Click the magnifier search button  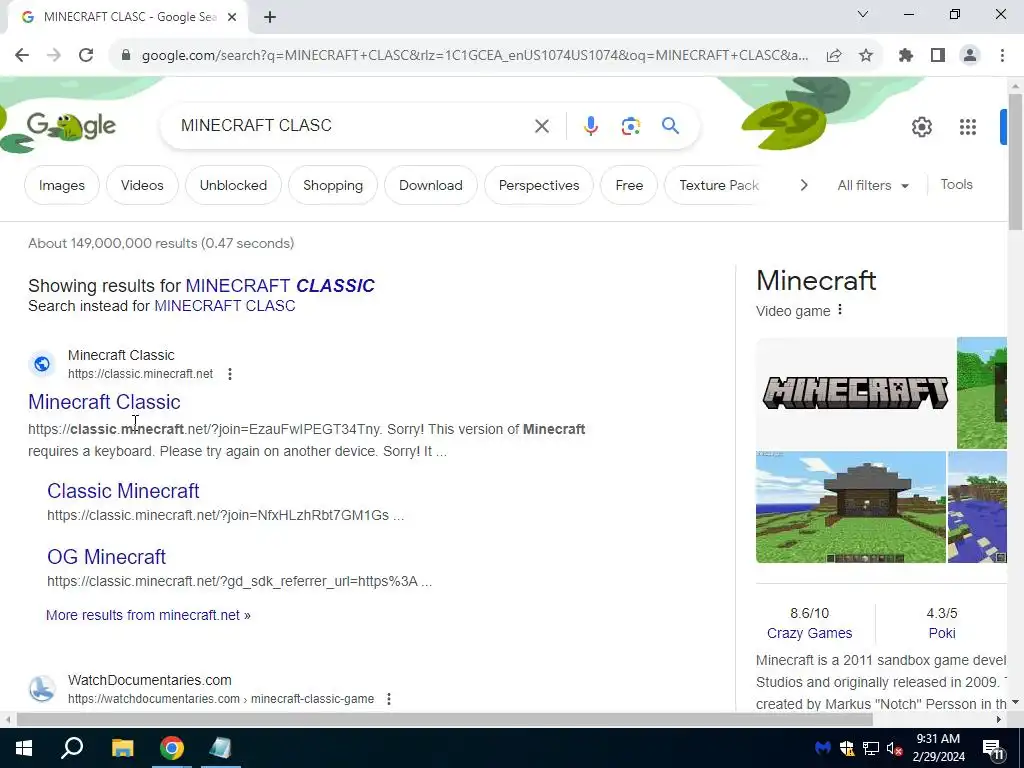click(670, 125)
